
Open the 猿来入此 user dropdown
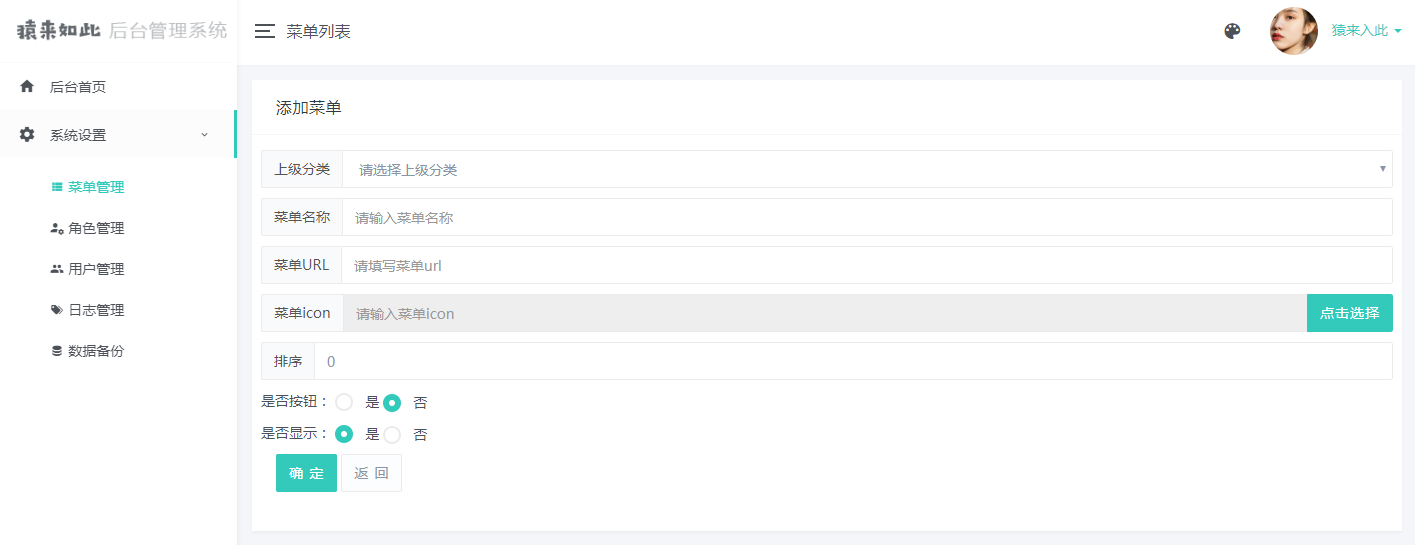point(1366,31)
